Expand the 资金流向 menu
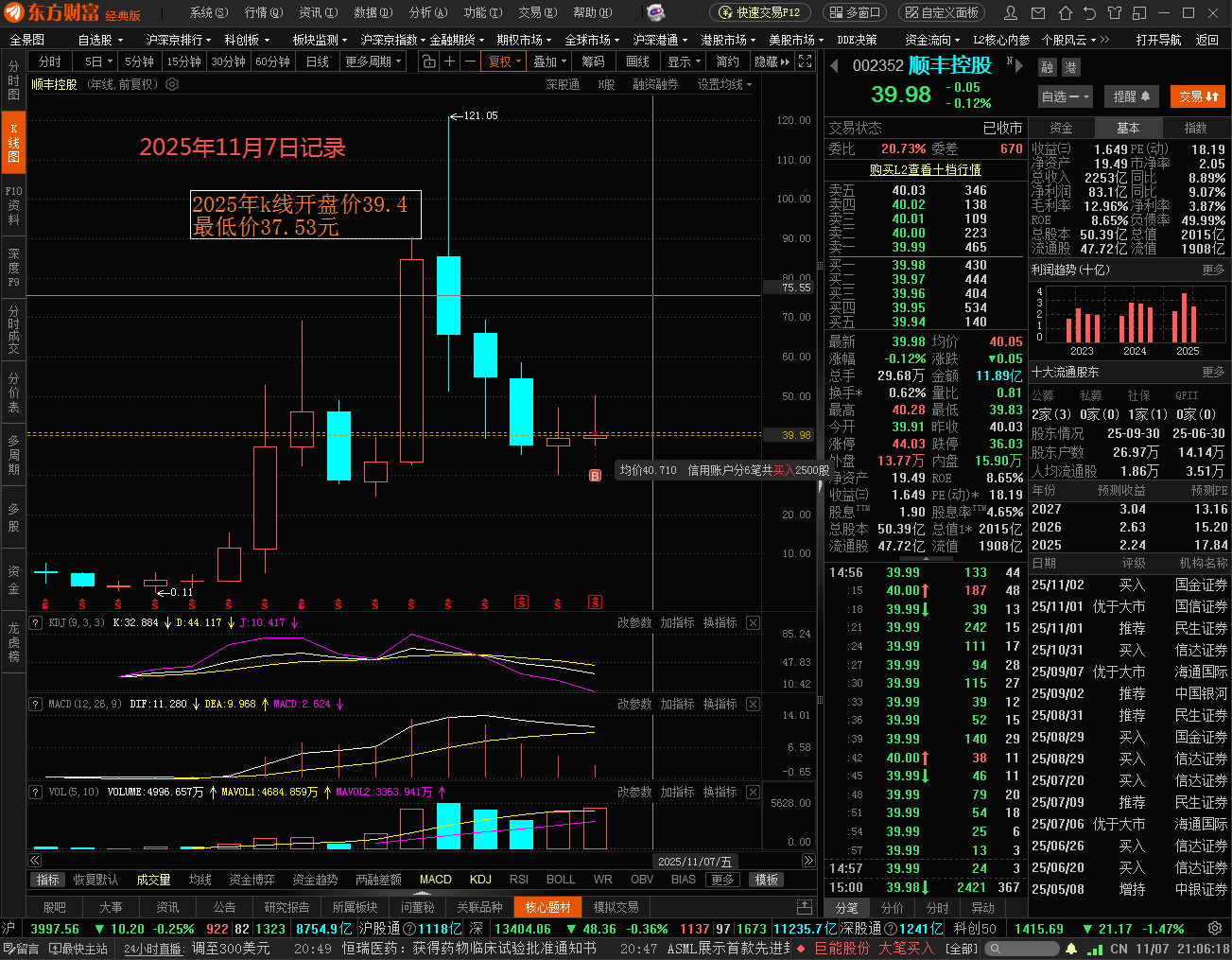The image size is (1232, 960). (x=934, y=40)
